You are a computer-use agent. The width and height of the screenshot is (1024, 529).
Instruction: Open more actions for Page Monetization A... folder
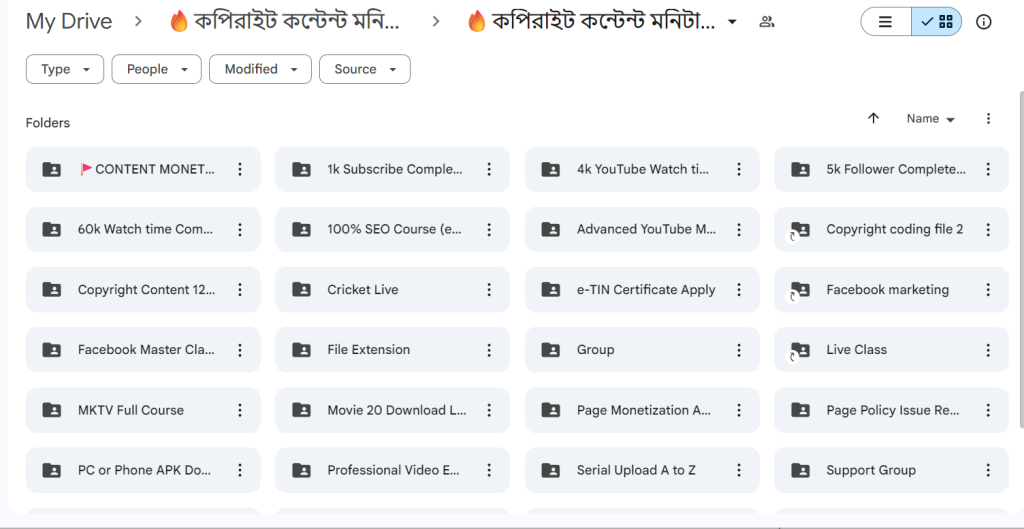739,409
